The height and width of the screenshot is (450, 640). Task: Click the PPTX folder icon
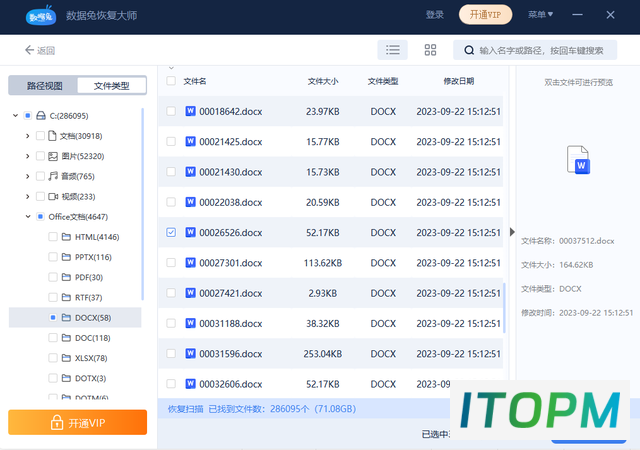coord(66,257)
